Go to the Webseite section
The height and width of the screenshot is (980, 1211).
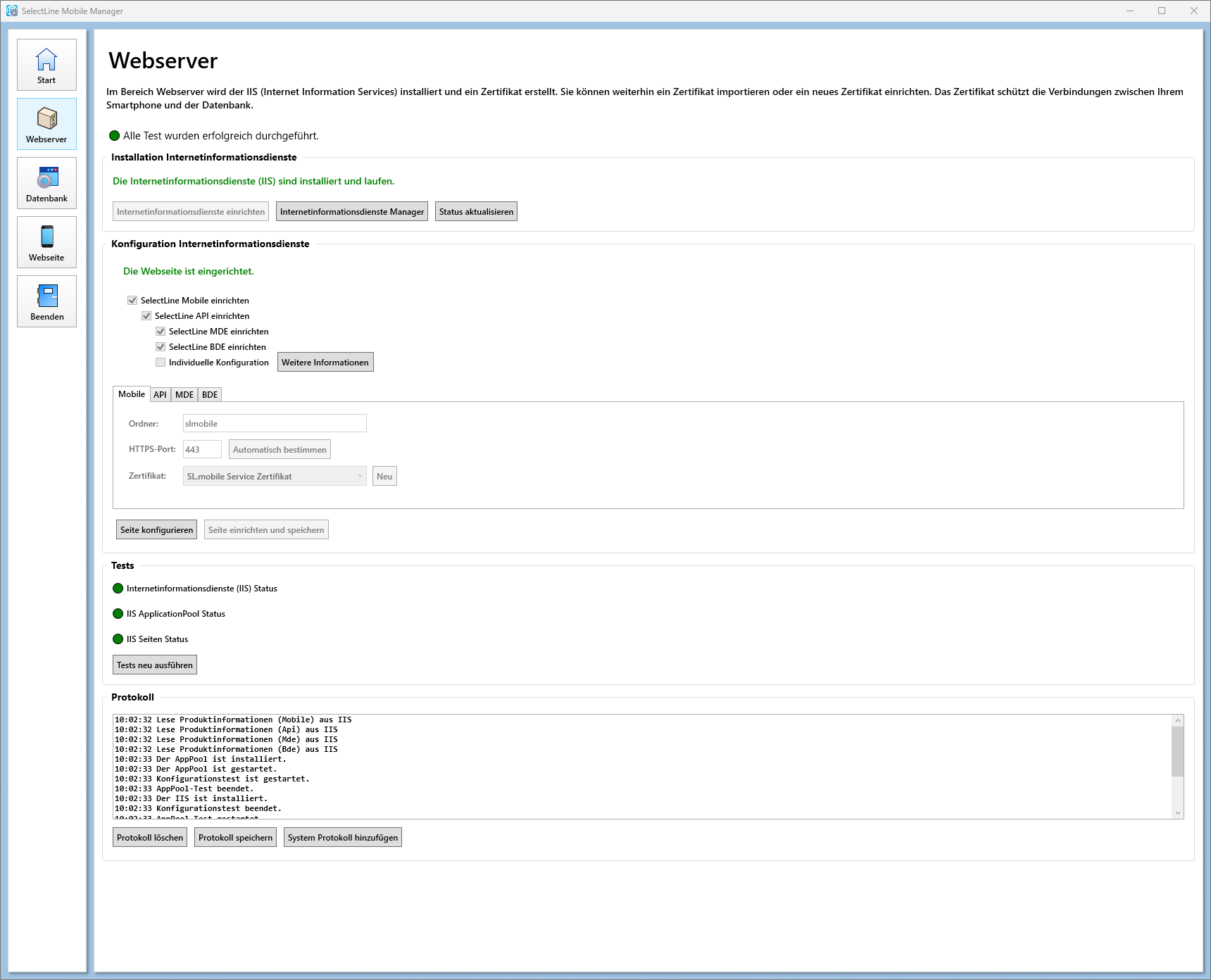click(x=46, y=242)
